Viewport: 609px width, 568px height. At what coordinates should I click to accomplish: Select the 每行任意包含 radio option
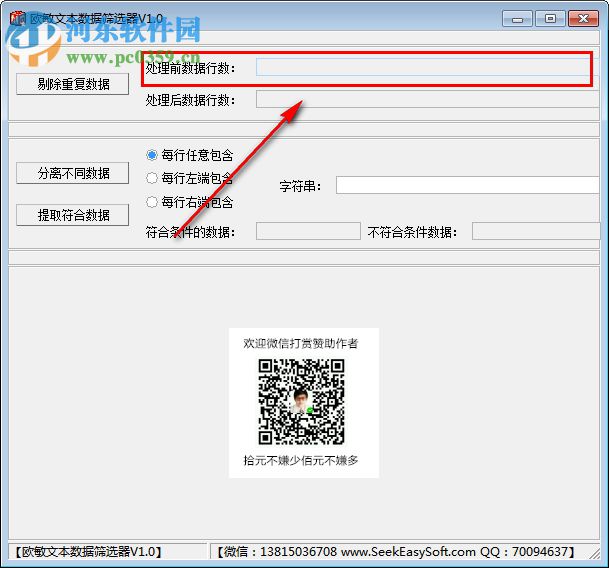190,155
